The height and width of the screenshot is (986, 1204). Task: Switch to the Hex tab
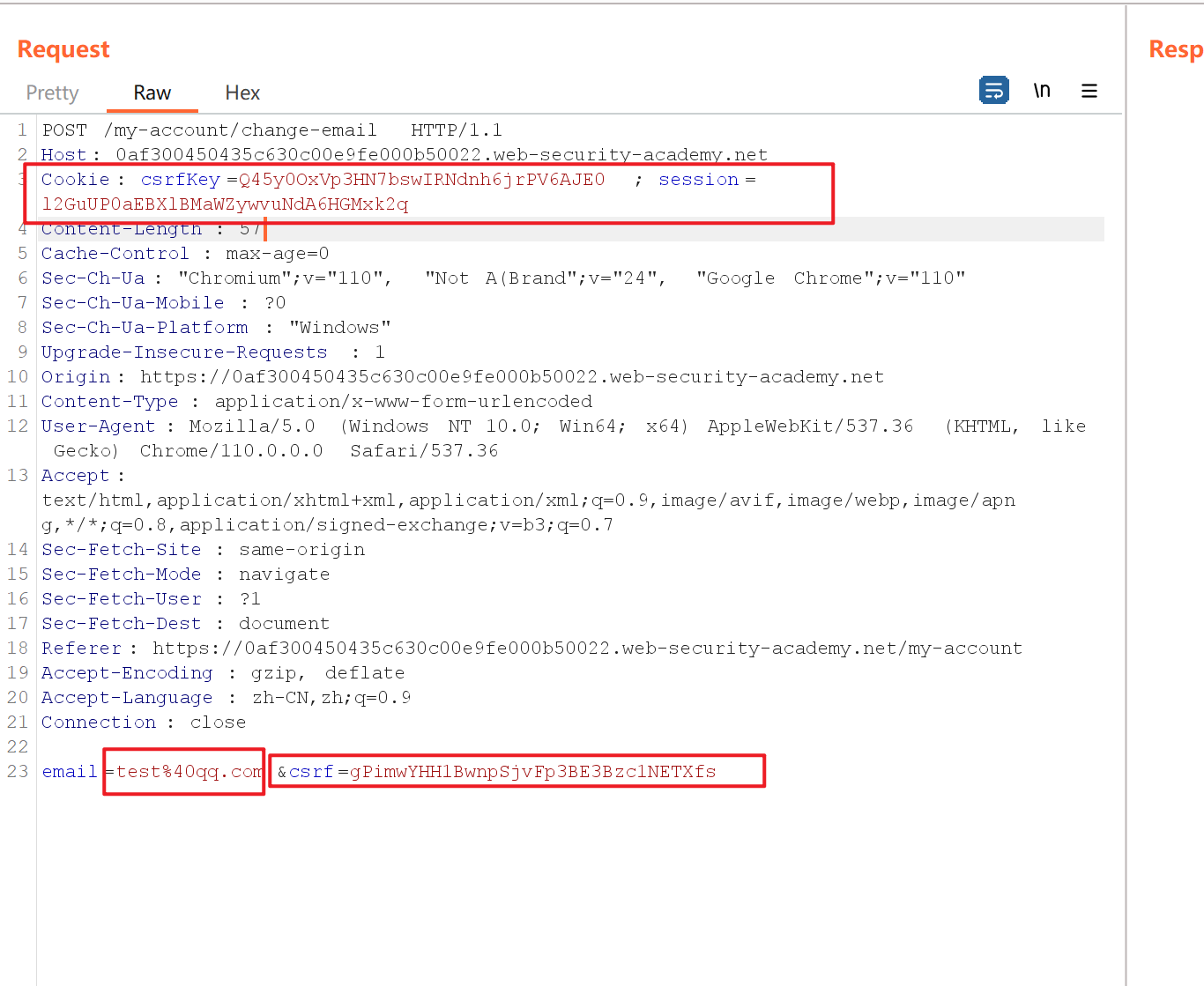tap(242, 93)
